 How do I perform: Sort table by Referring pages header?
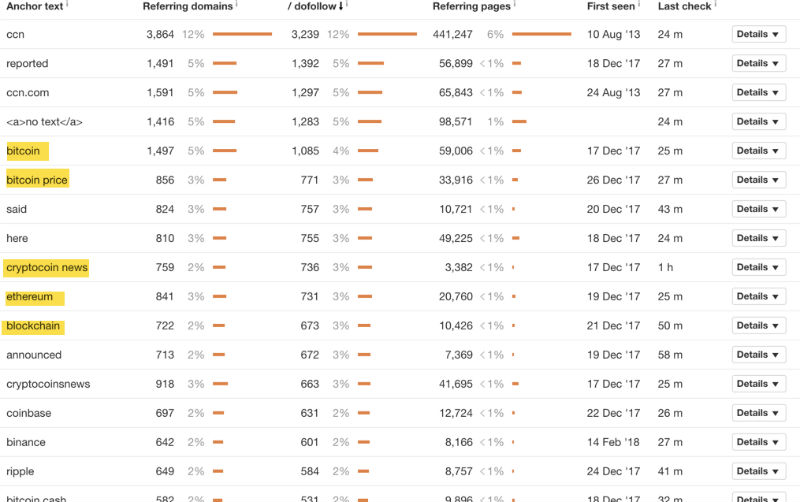[x=470, y=6]
